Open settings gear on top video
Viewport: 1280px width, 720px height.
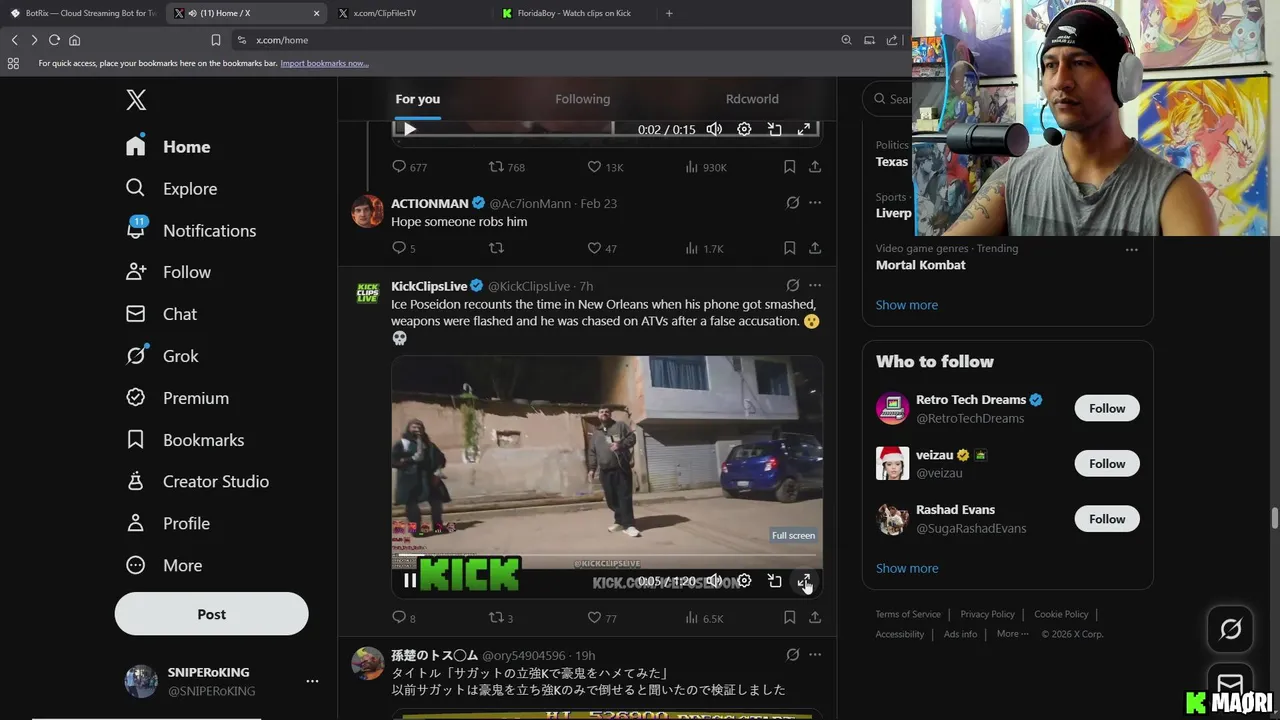pos(744,129)
